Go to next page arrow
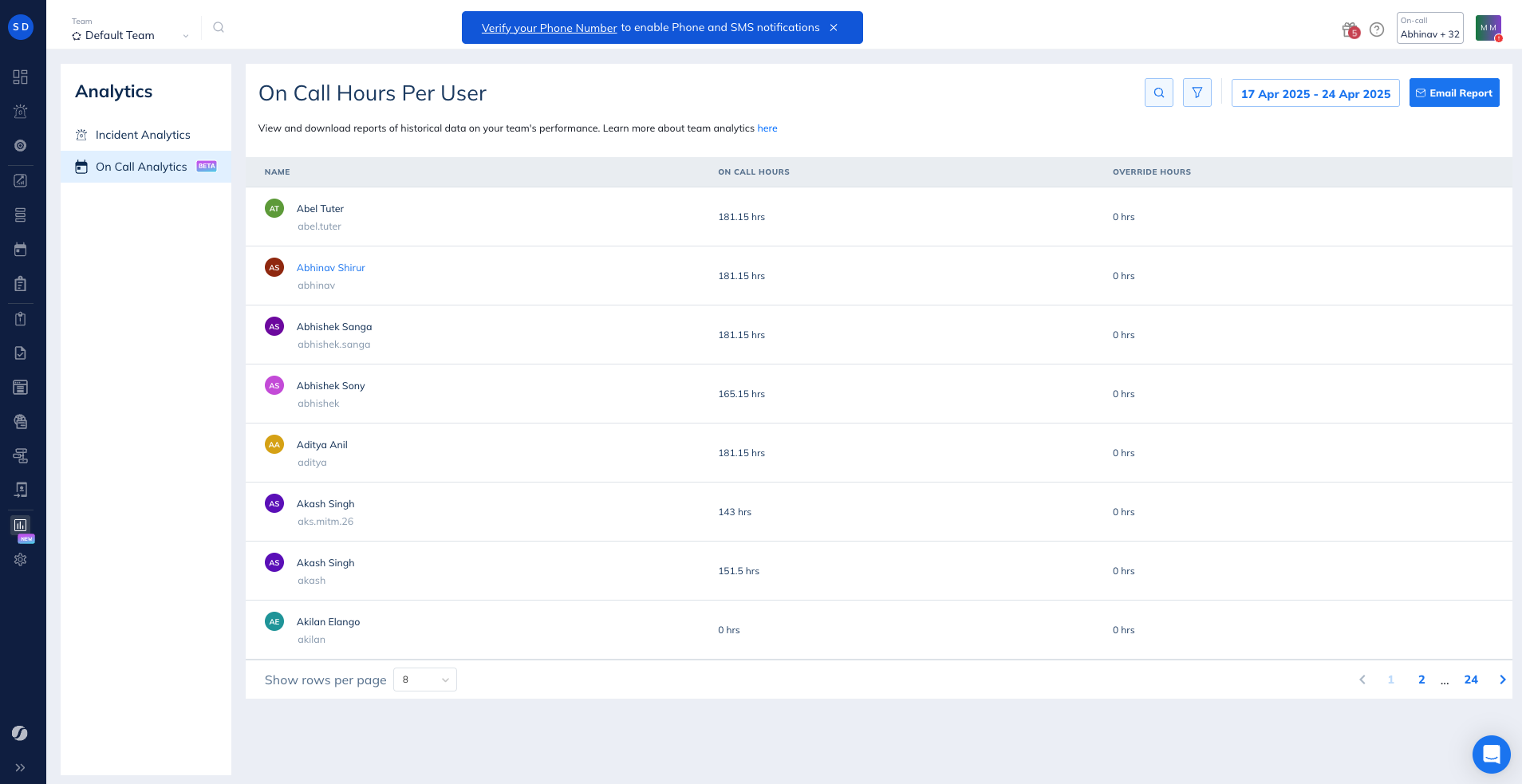1522x784 pixels. point(1502,680)
